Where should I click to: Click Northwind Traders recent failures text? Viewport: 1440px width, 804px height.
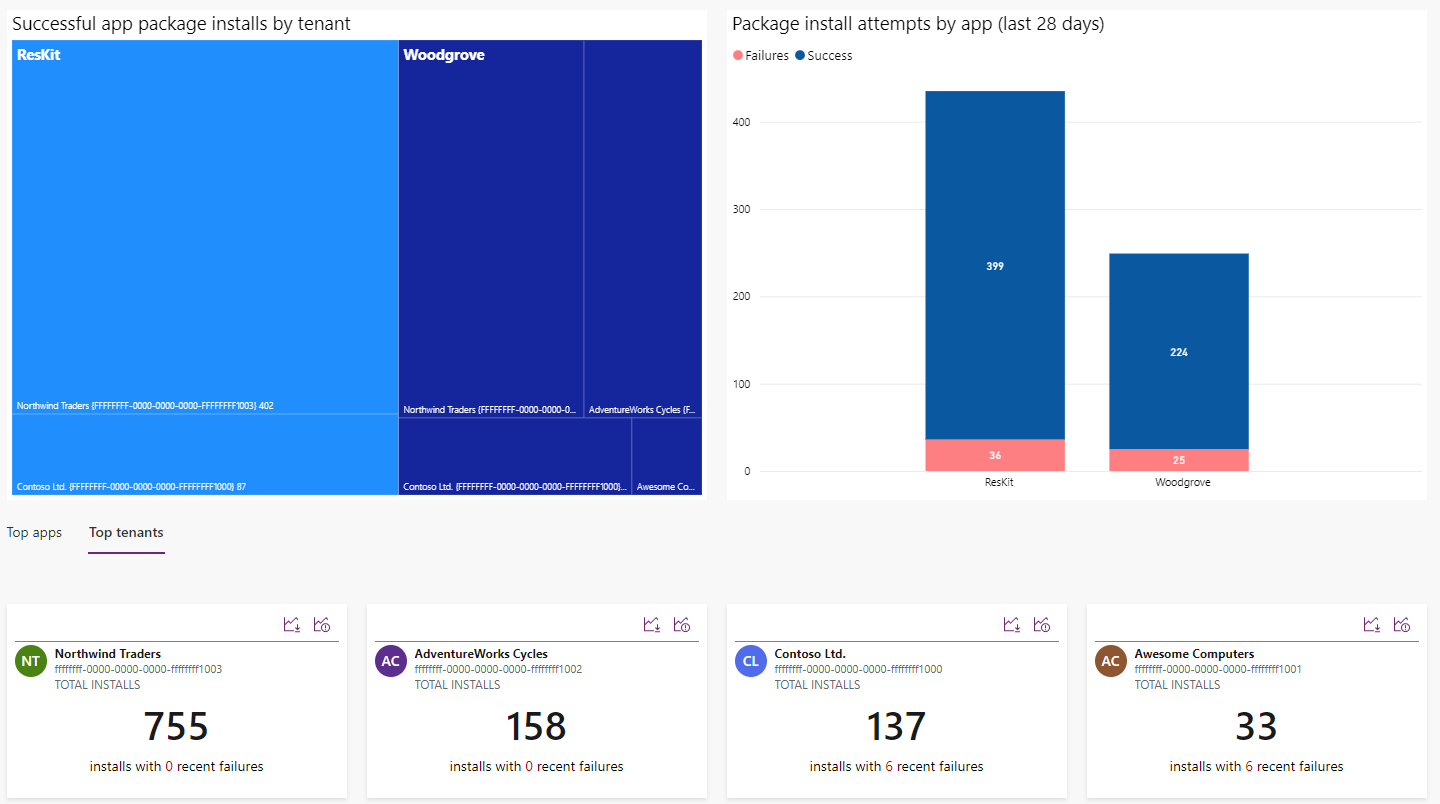click(x=176, y=767)
